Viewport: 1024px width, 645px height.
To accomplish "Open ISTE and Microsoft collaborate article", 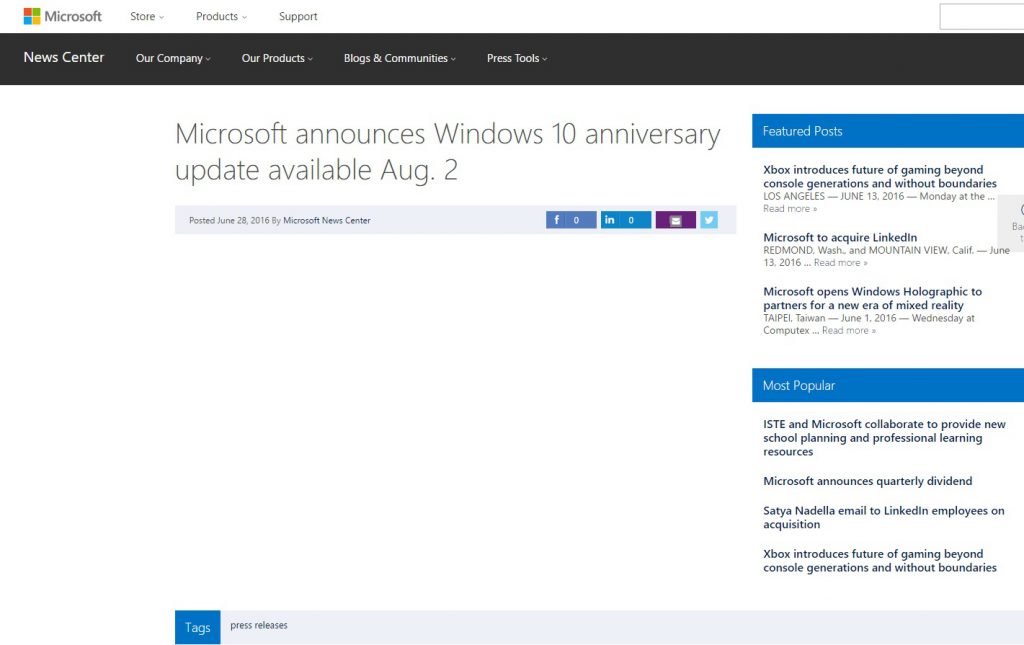I will [x=884, y=437].
